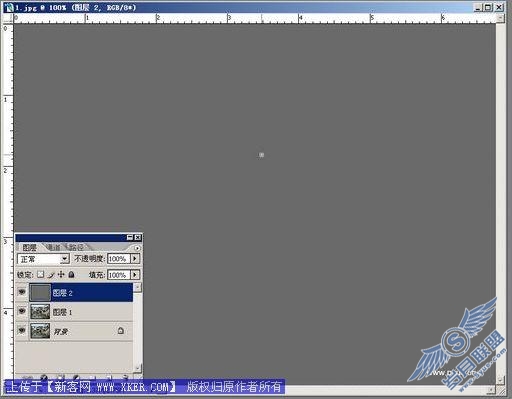Open the fill slider arrow
Screen dimensions: 512x399
135,275
